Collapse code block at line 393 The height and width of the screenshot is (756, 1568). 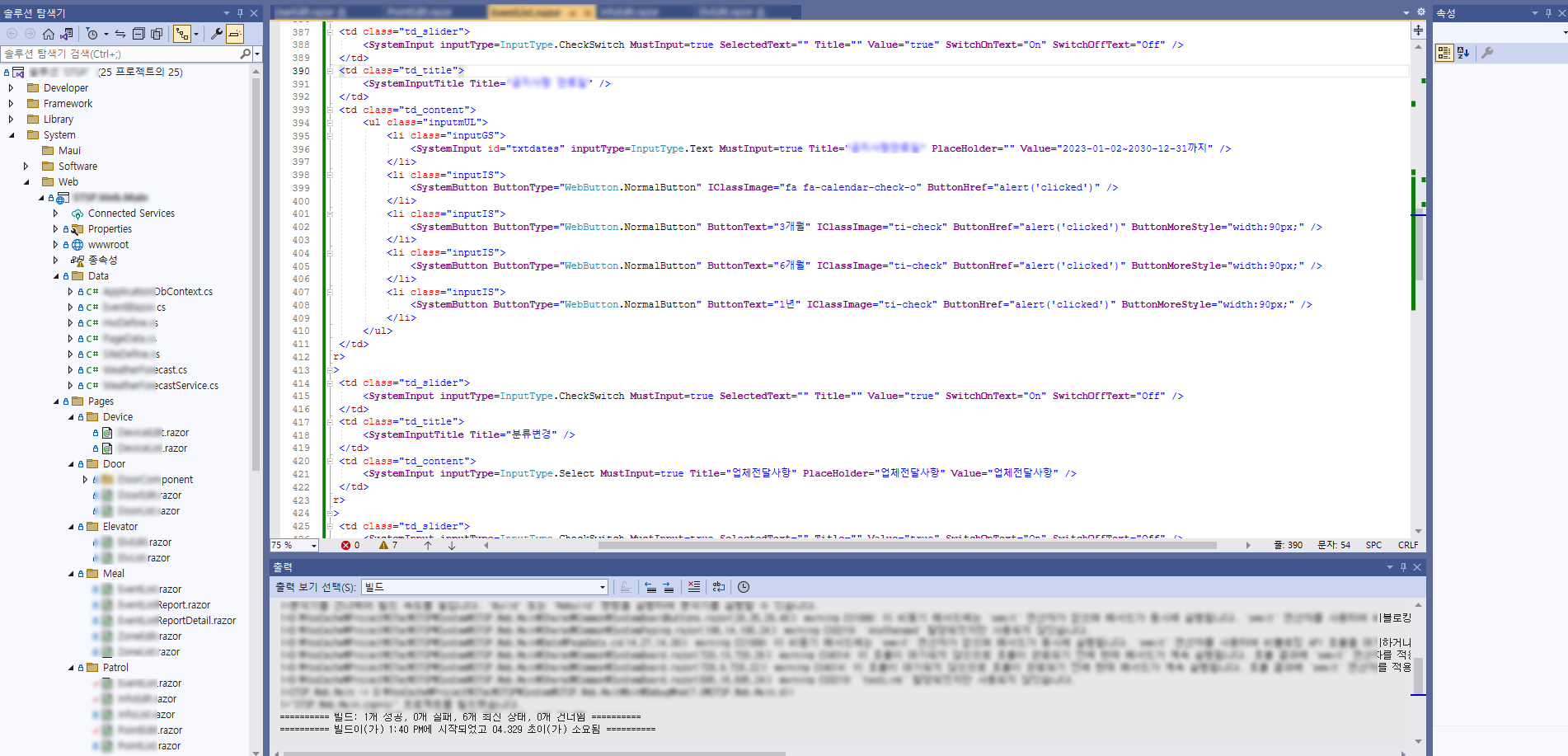(x=330, y=110)
